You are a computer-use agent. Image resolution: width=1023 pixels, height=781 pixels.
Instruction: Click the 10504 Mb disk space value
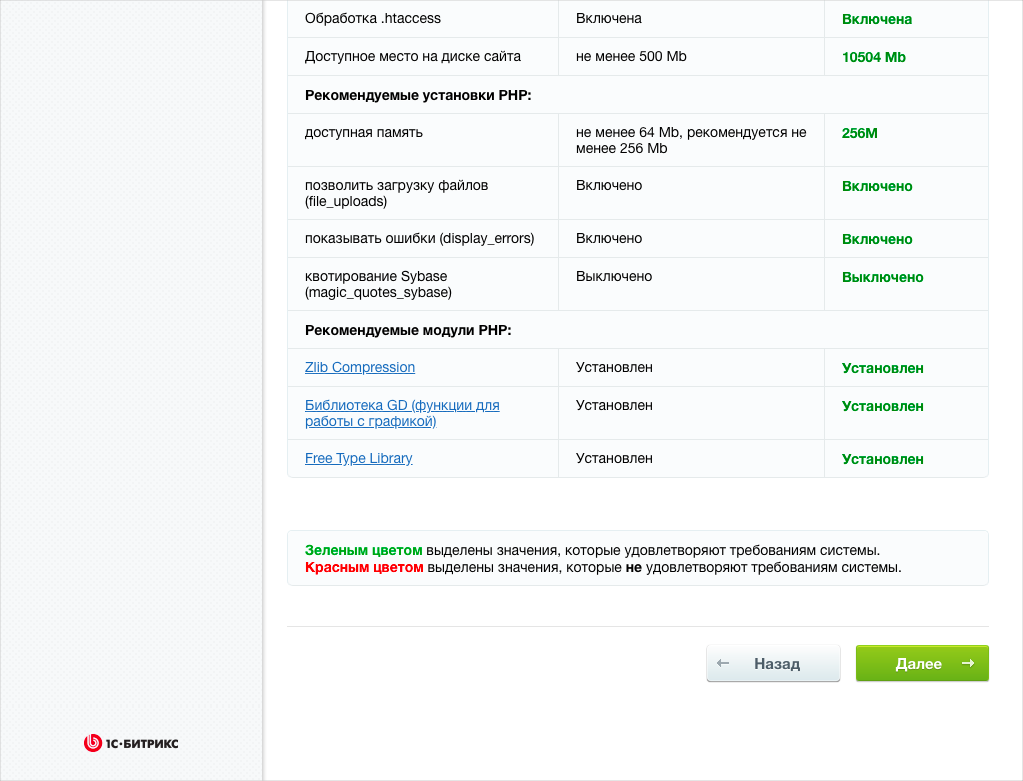(873, 57)
